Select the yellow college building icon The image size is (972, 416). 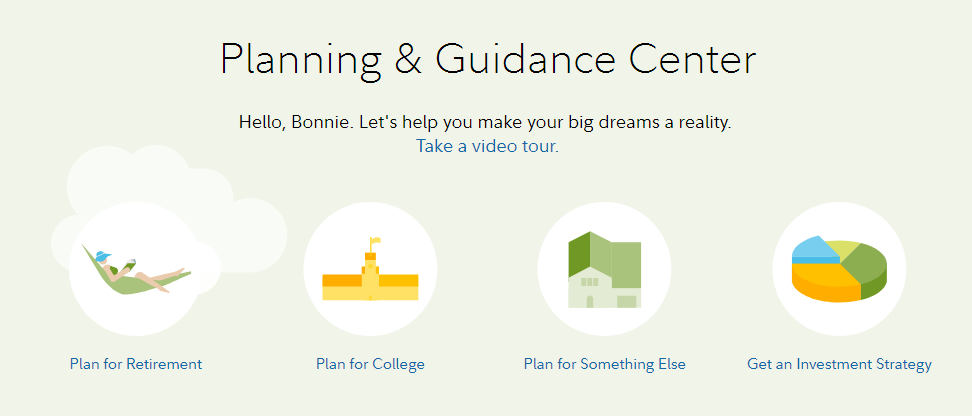(370, 269)
